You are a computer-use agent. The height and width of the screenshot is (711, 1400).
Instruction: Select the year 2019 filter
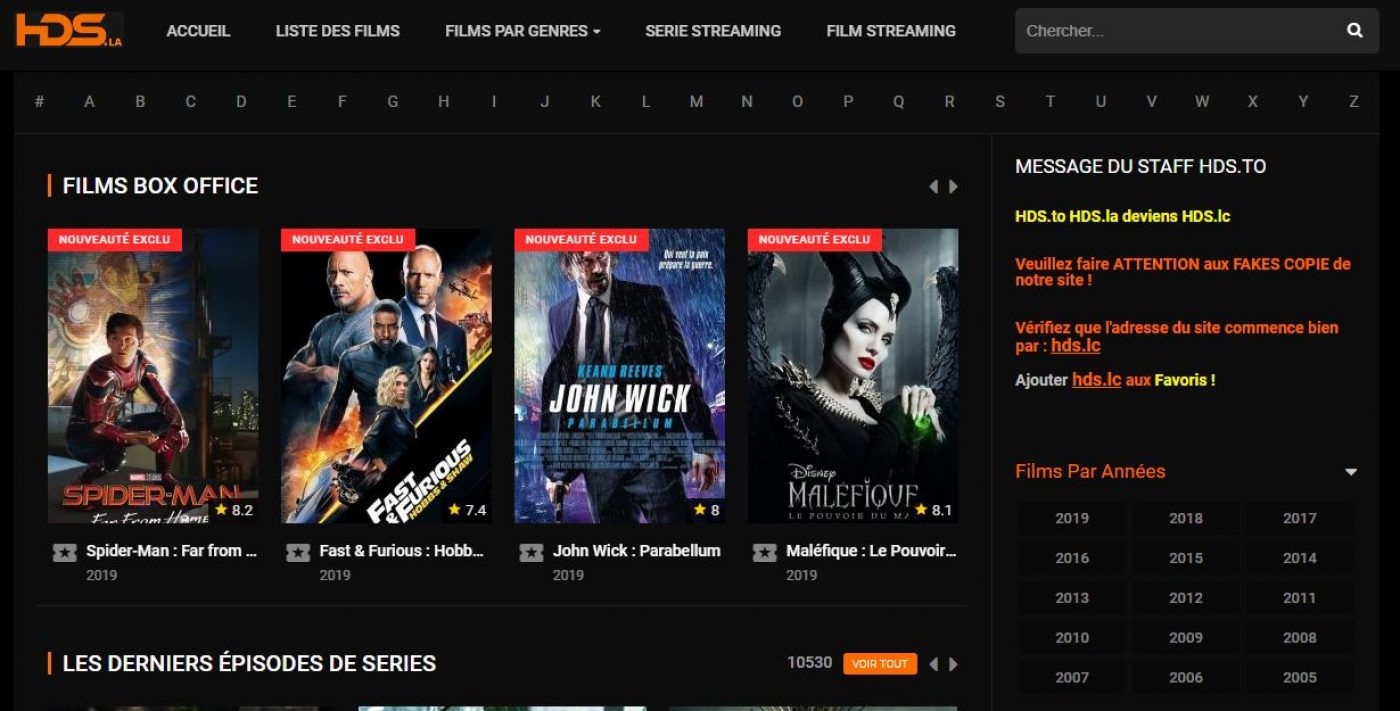(x=1072, y=518)
